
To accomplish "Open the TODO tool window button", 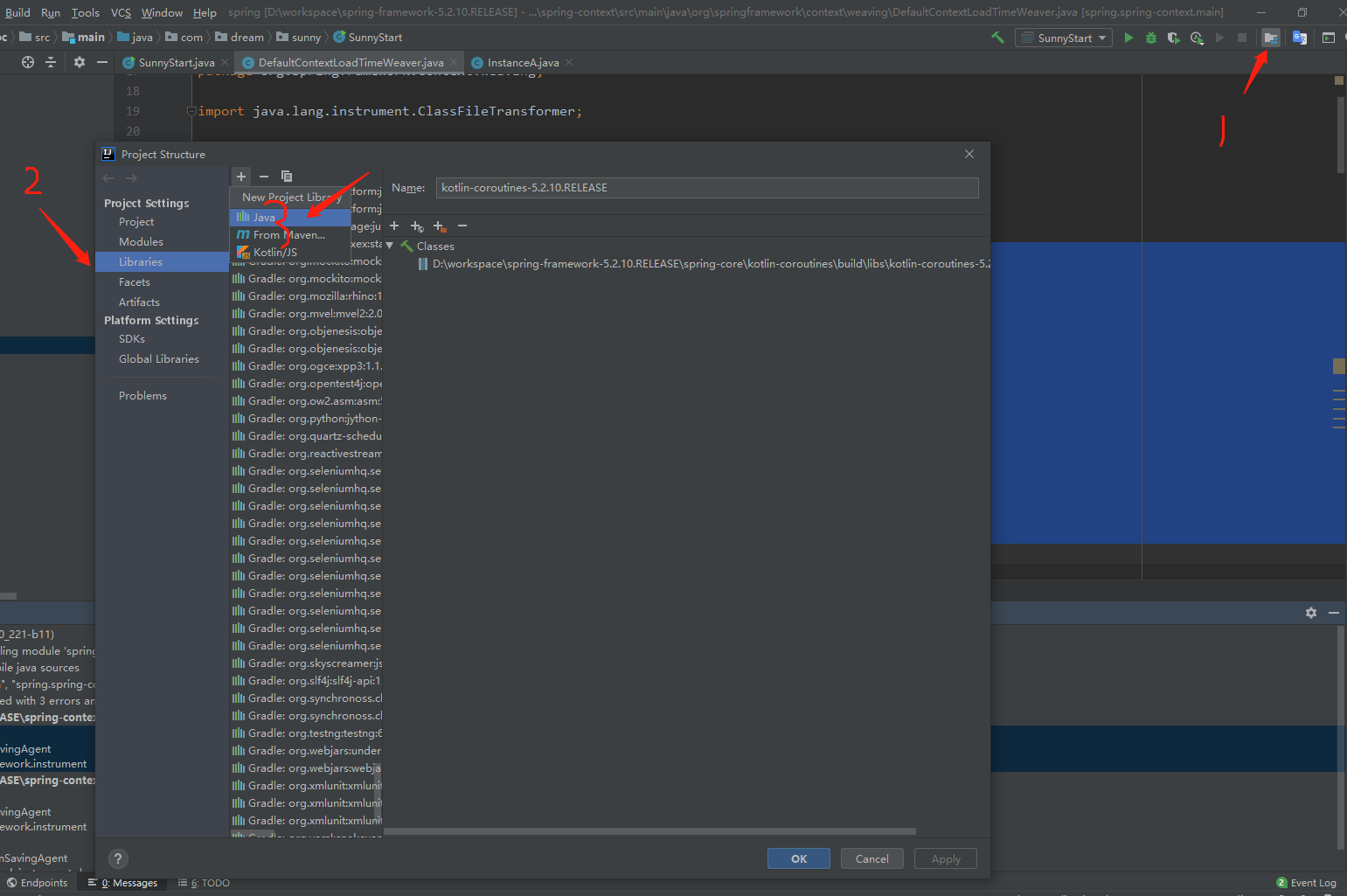I will [x=204, y=883].
